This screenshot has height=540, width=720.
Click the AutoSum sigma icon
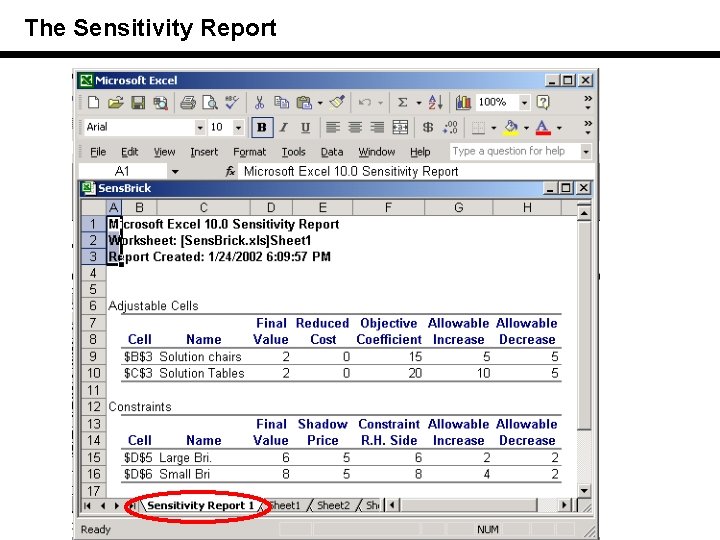click(402, 102)
